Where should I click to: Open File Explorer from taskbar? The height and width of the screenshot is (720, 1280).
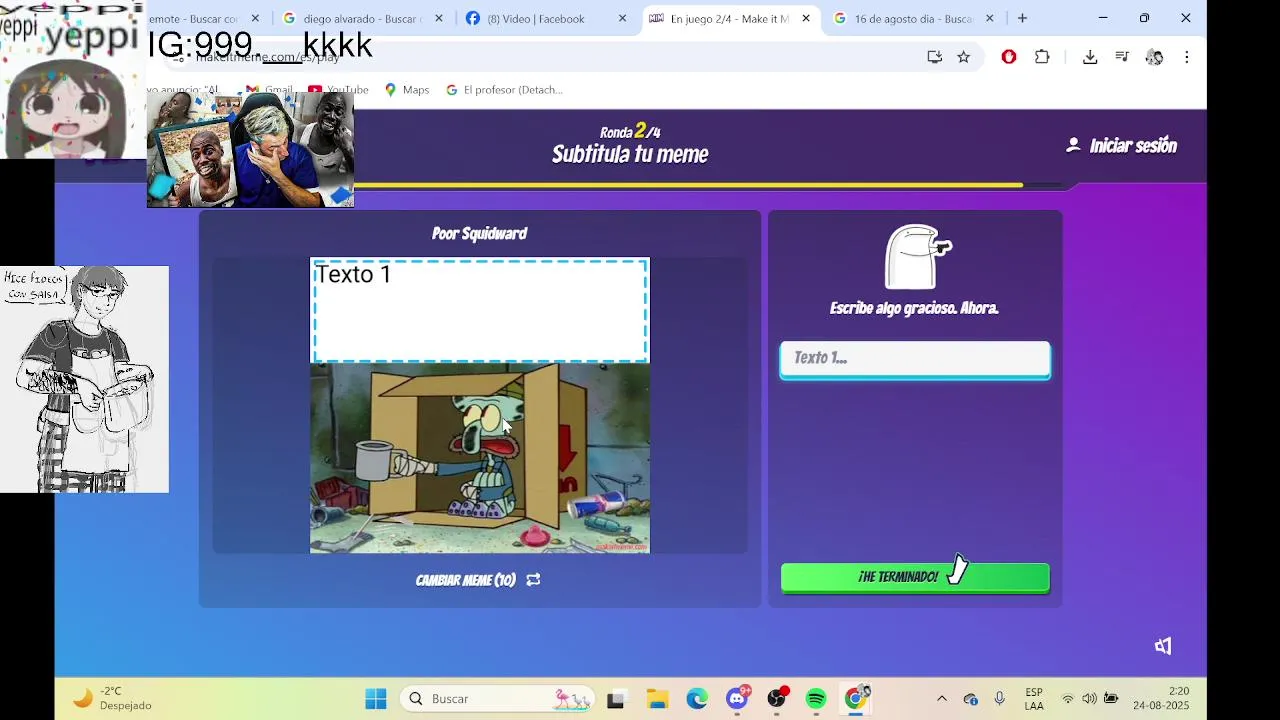[657, 699]
